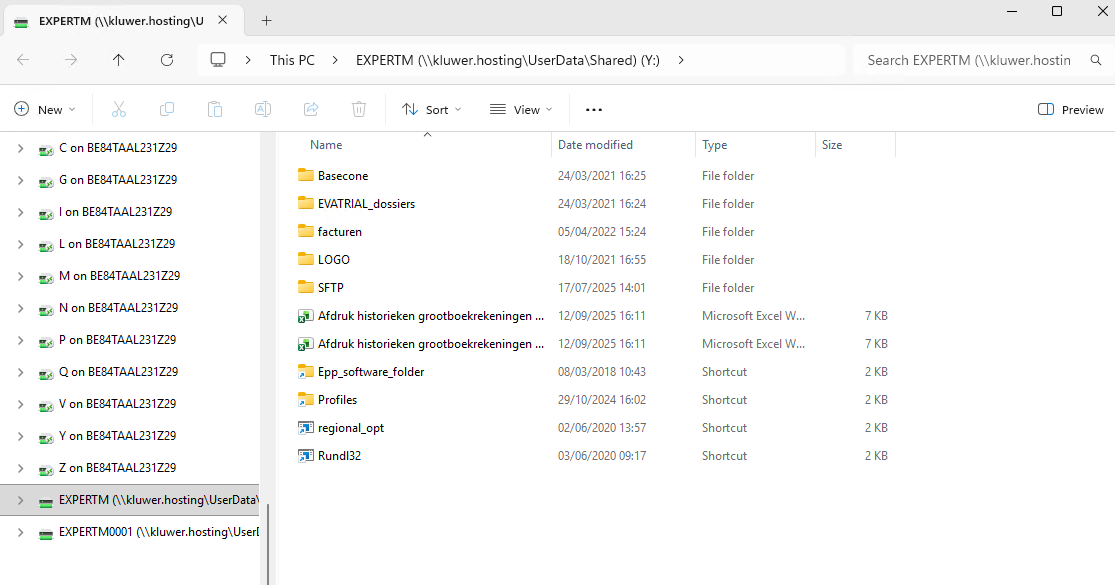
Task: Click the Share icon in toolbar
Action: pos(311,110)
